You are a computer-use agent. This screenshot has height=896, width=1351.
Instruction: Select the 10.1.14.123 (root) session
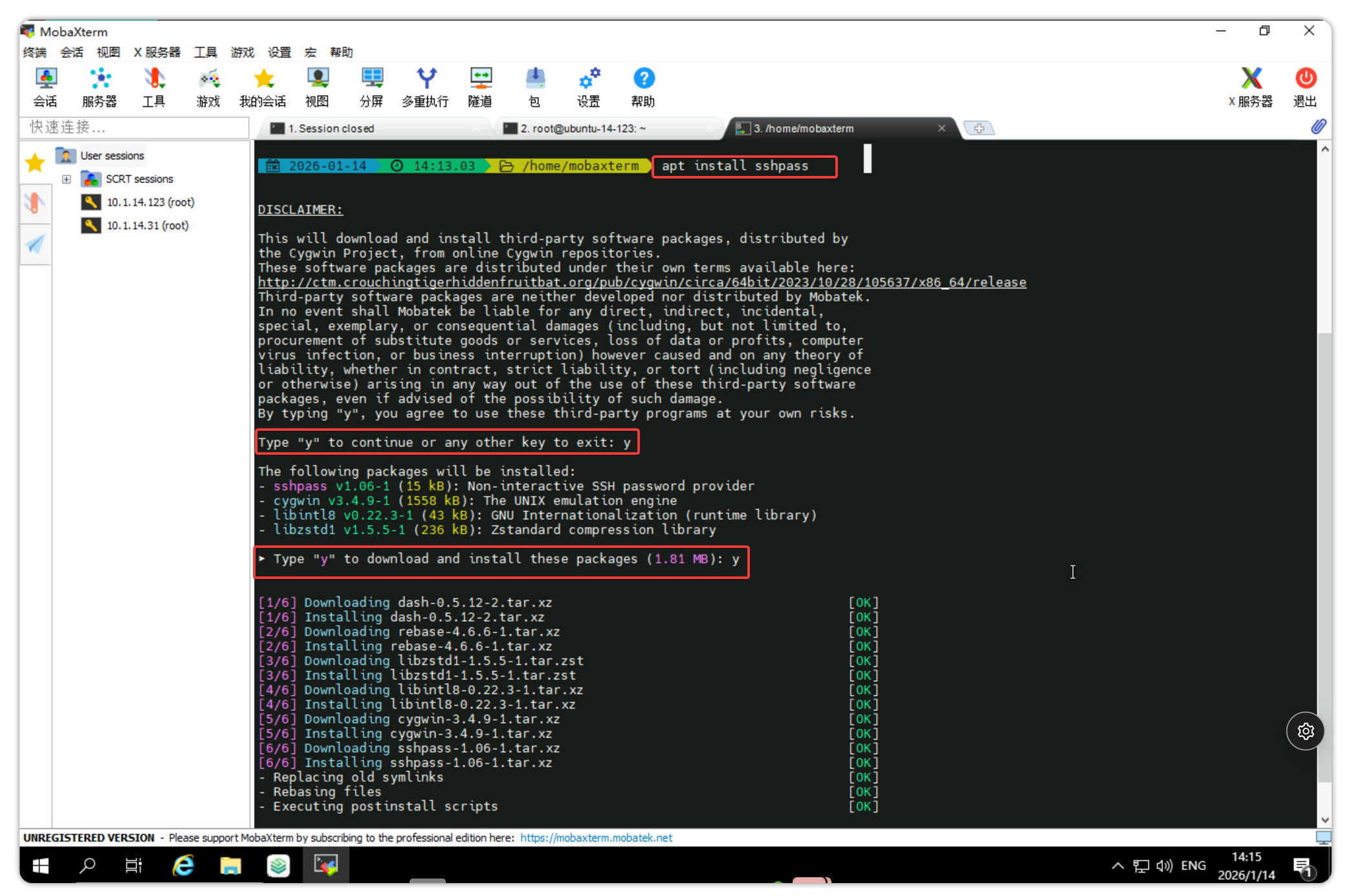coord(150,202)
